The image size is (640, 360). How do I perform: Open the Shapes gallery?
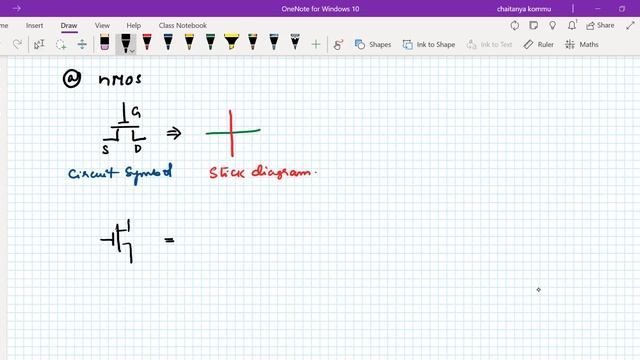click(x=373, y=44)
